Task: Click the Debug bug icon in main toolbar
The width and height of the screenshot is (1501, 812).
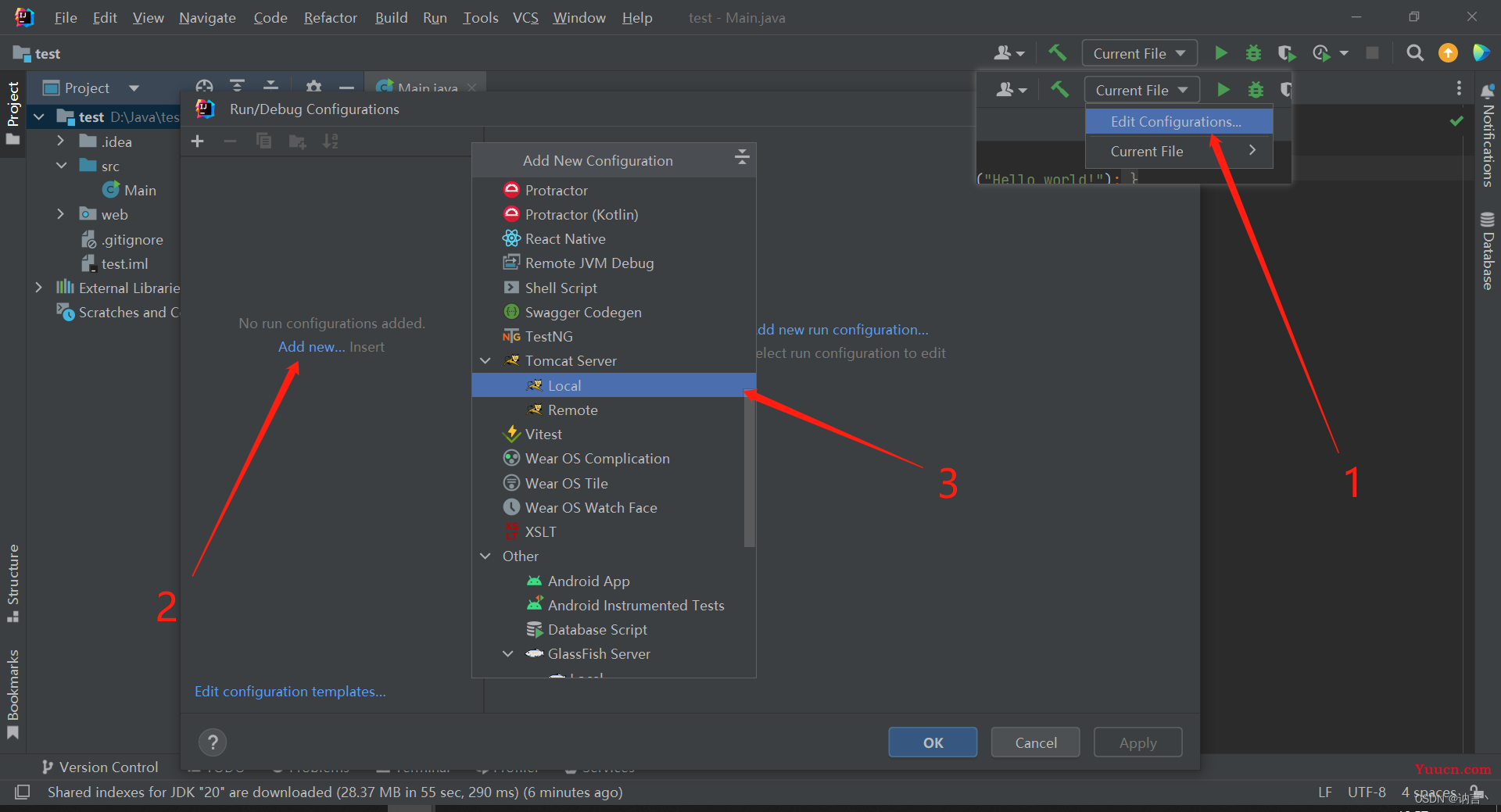Action: [1253, 53]
